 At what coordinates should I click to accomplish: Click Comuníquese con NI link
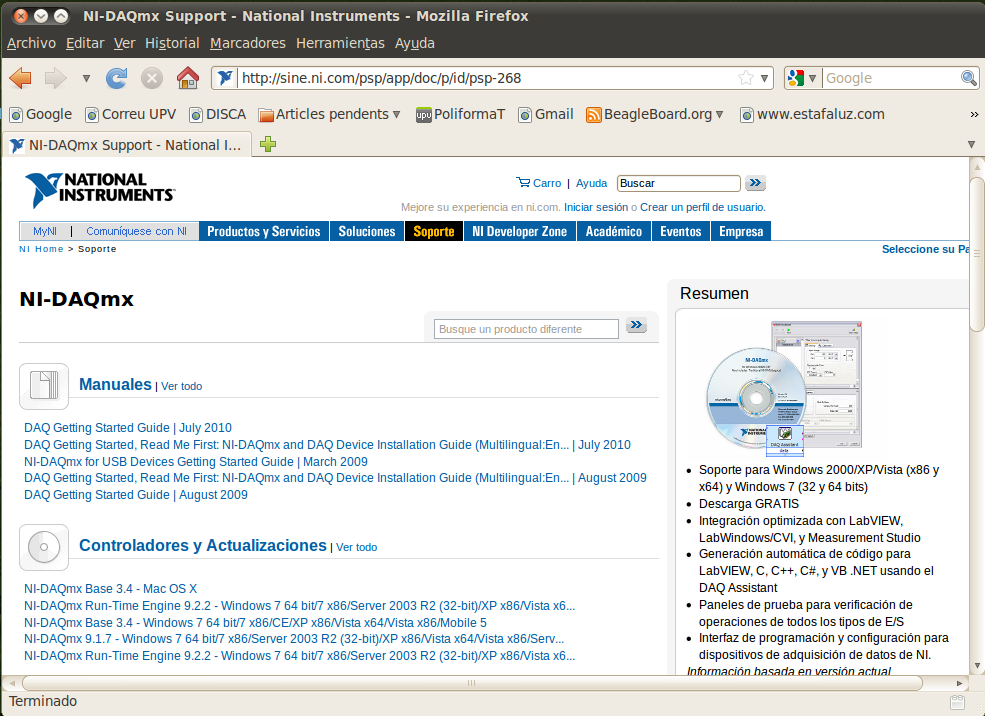136,231
